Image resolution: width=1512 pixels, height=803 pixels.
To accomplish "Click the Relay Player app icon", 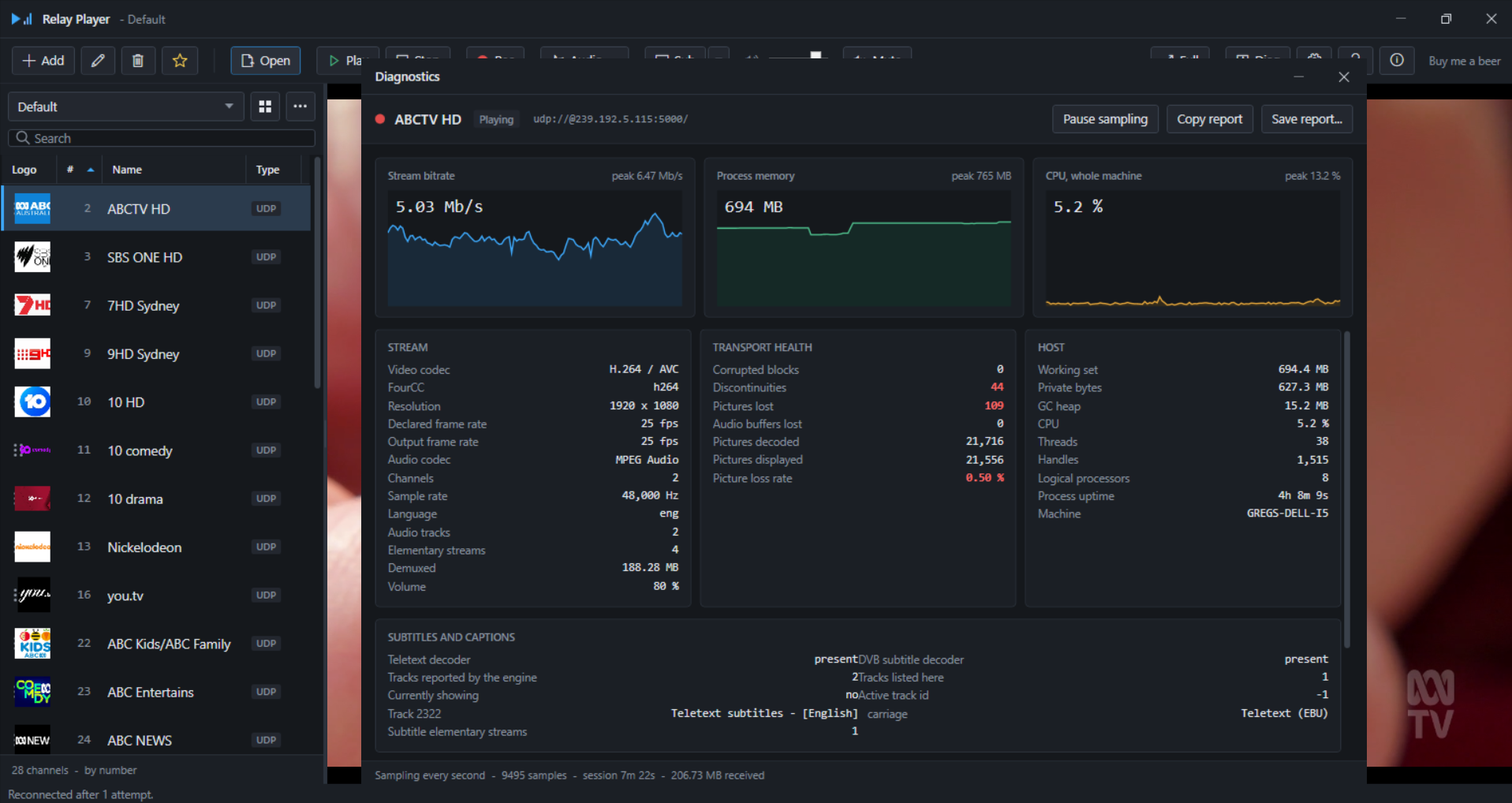I will (x=21, y=19).
